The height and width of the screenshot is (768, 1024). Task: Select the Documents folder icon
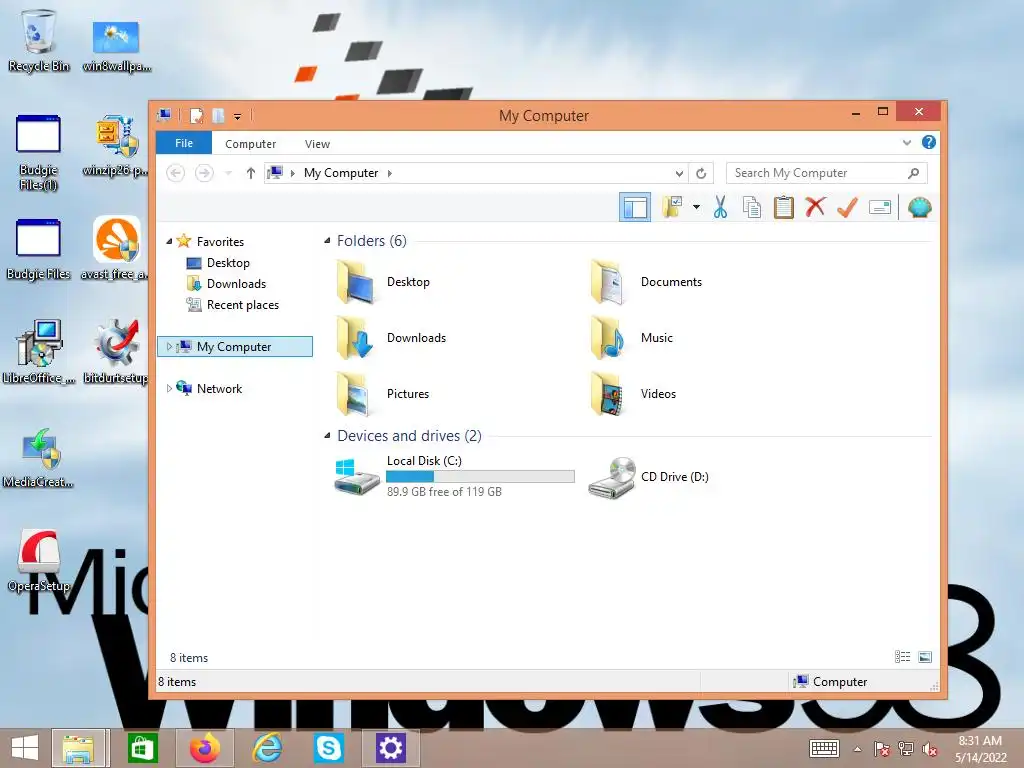[609, 282]
